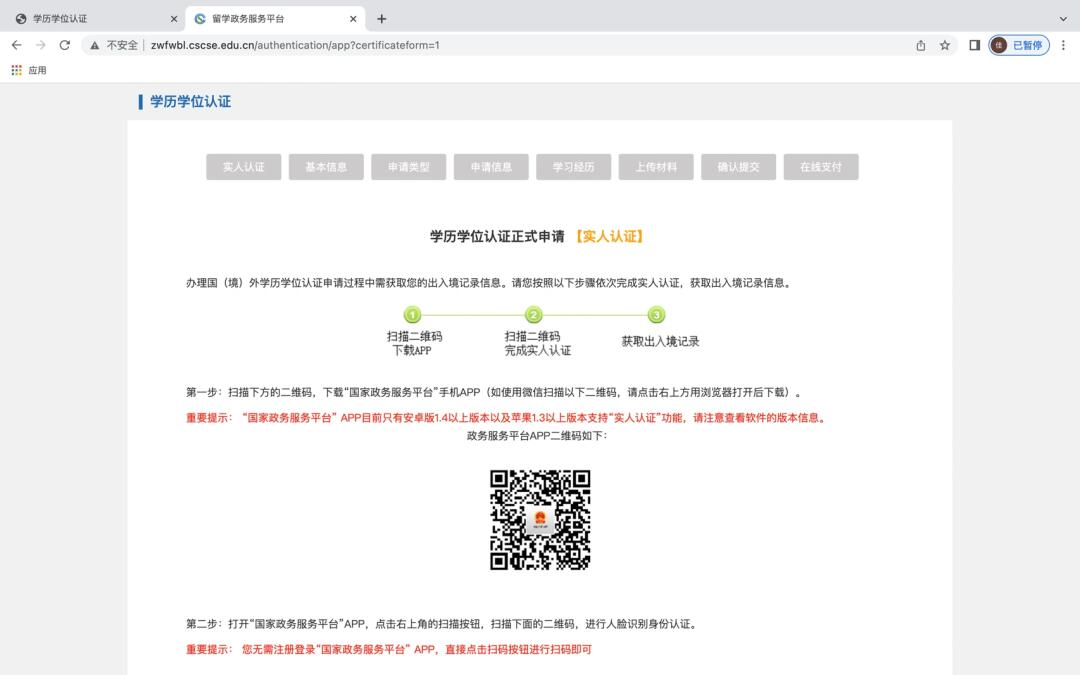
Task: Click the 确认提交 step button
Action: click(738, 167)
